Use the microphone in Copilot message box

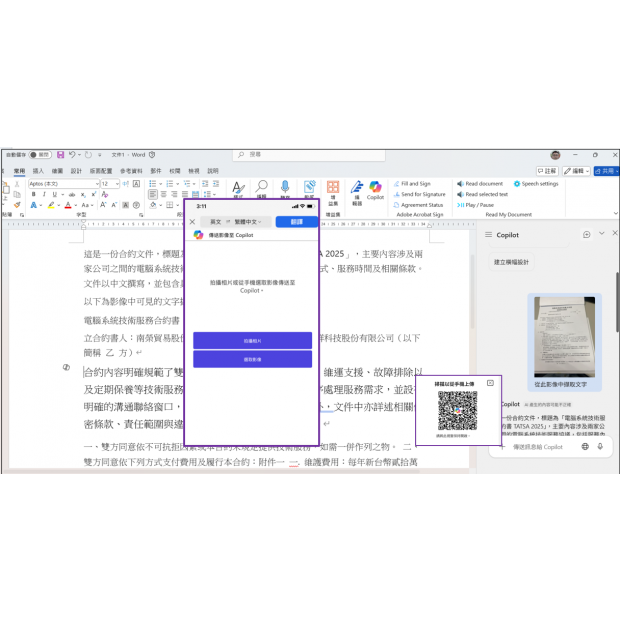(x=600, y=446)
